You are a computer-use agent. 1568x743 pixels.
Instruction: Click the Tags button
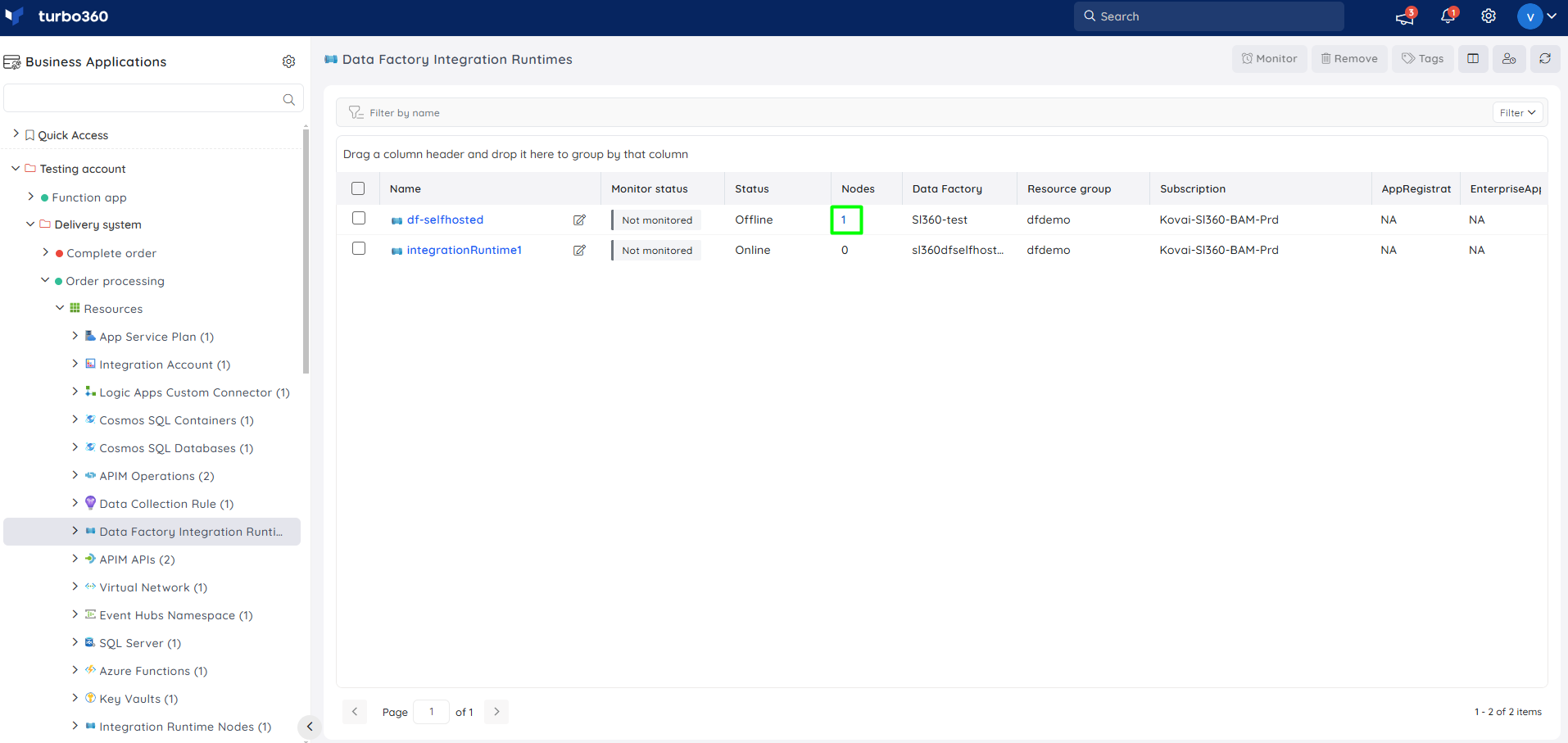(x=1423, y=58)
